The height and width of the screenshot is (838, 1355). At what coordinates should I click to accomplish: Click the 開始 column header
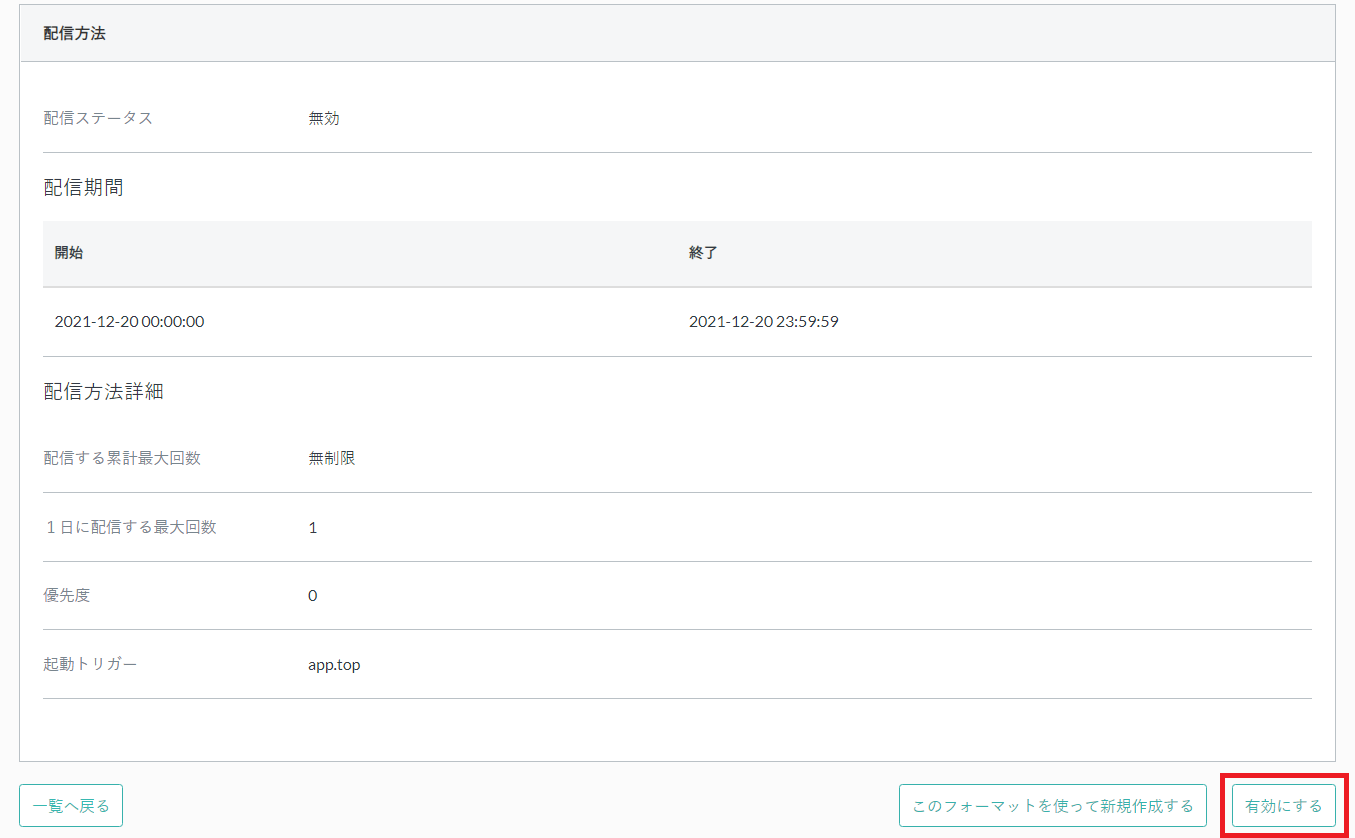(69, 253)
